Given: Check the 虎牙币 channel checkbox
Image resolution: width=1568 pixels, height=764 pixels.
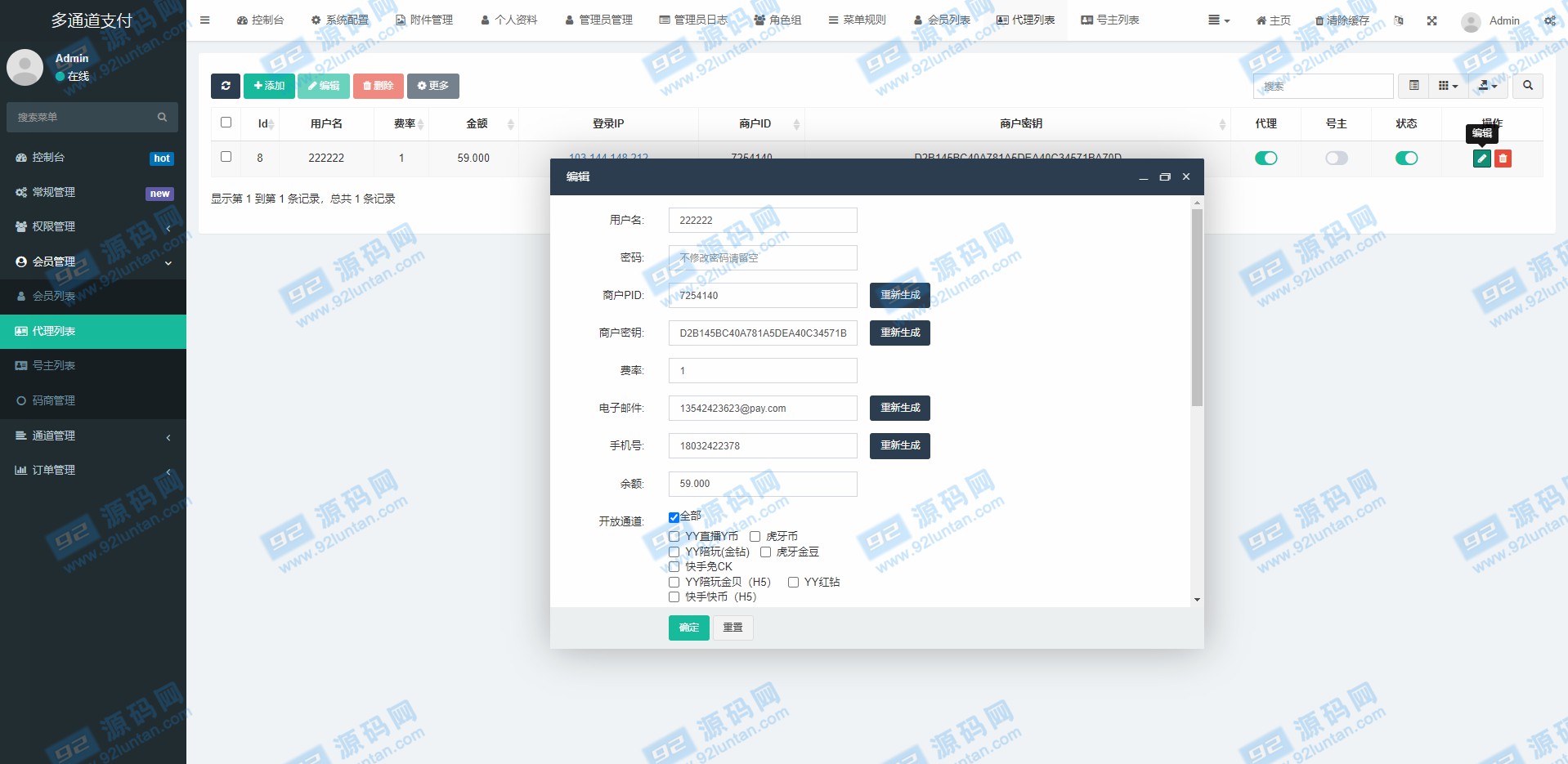Looking at the screenshot, I should pos(755,537).
